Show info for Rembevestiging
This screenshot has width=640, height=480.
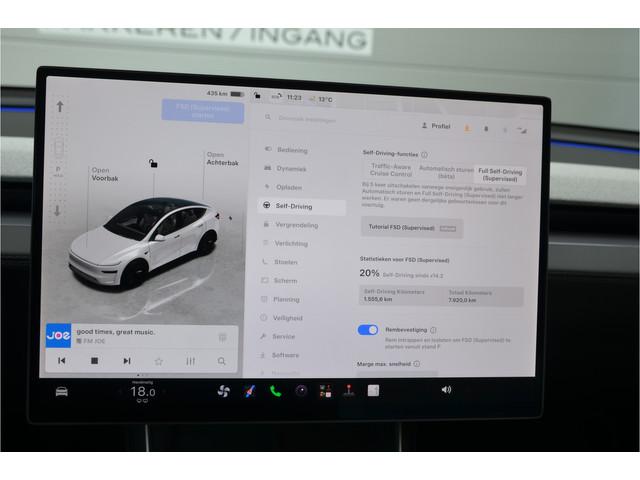pos(433,330)
